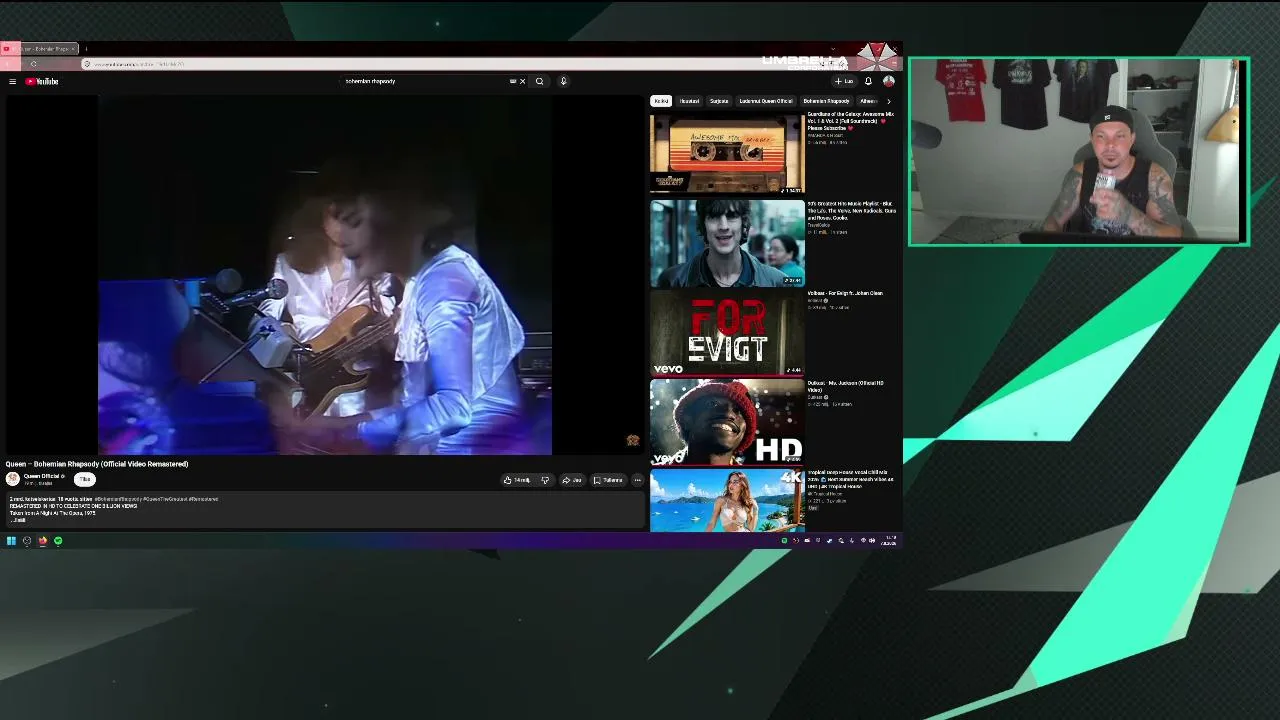
Task: Click the video title under the player
Action: click(97, 464)
